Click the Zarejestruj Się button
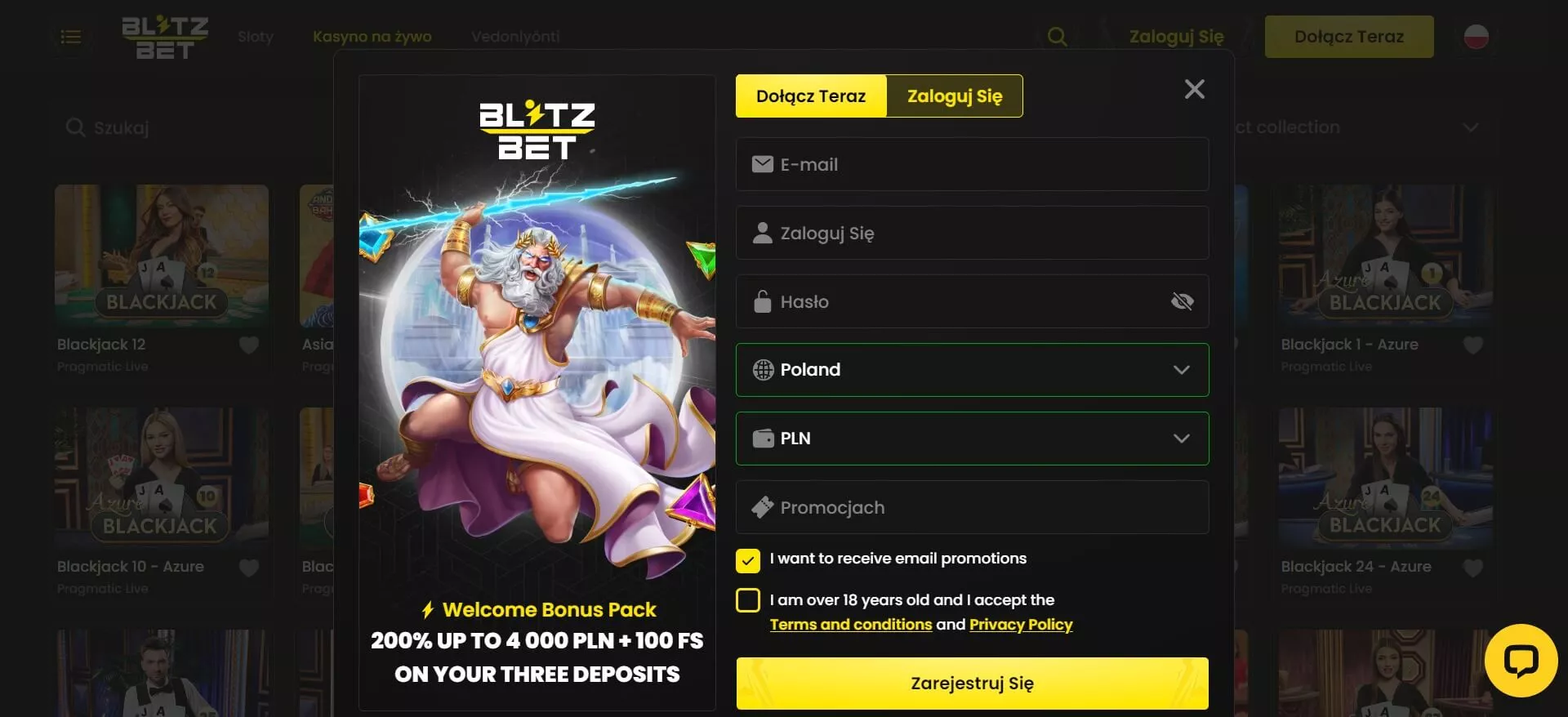The image size is (1568, 717). tap(972, 684)
